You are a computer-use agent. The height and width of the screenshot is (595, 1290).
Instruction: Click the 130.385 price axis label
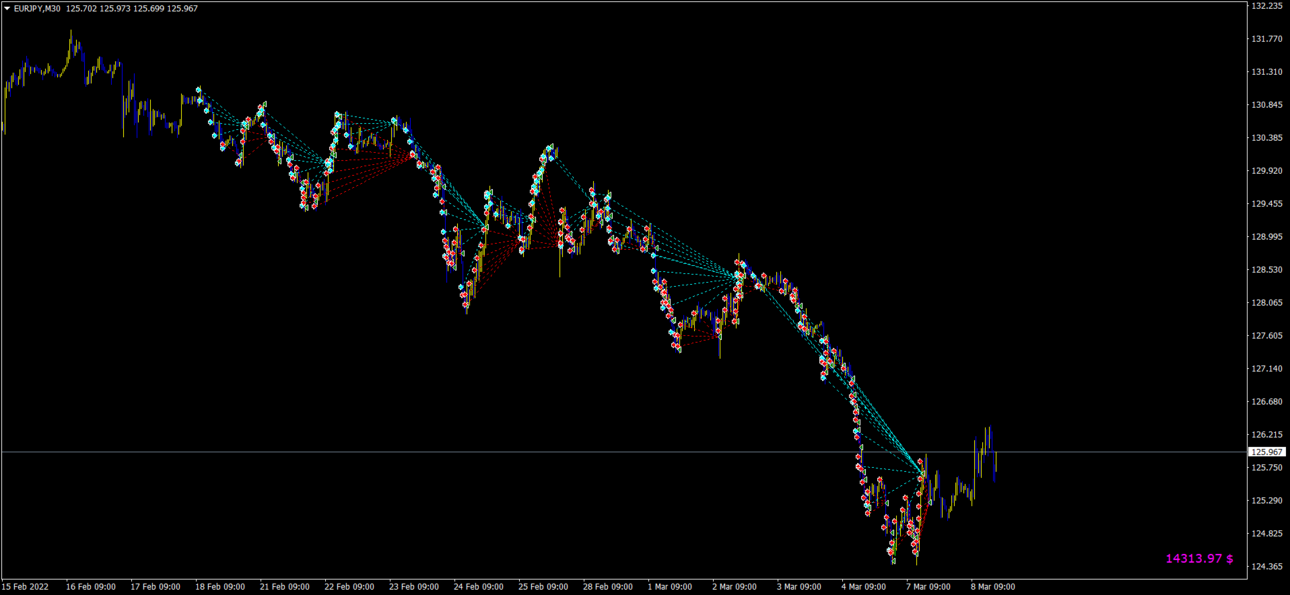point(1267,138)
